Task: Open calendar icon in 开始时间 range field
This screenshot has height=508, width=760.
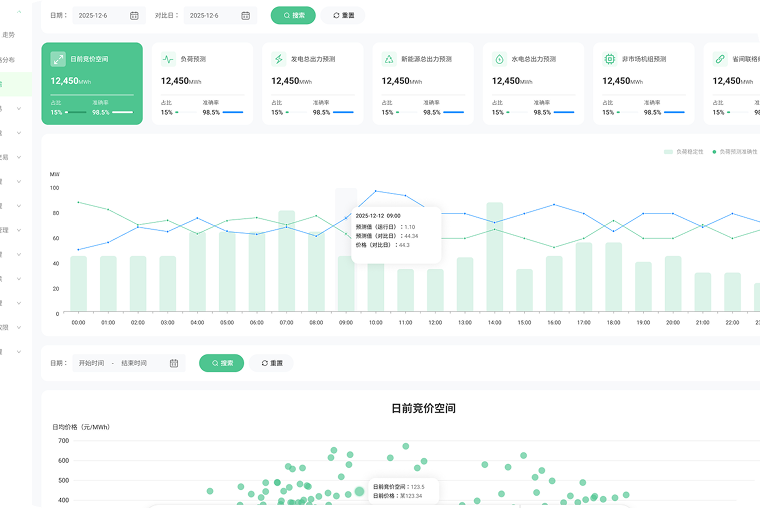Action: coord(174,363)
